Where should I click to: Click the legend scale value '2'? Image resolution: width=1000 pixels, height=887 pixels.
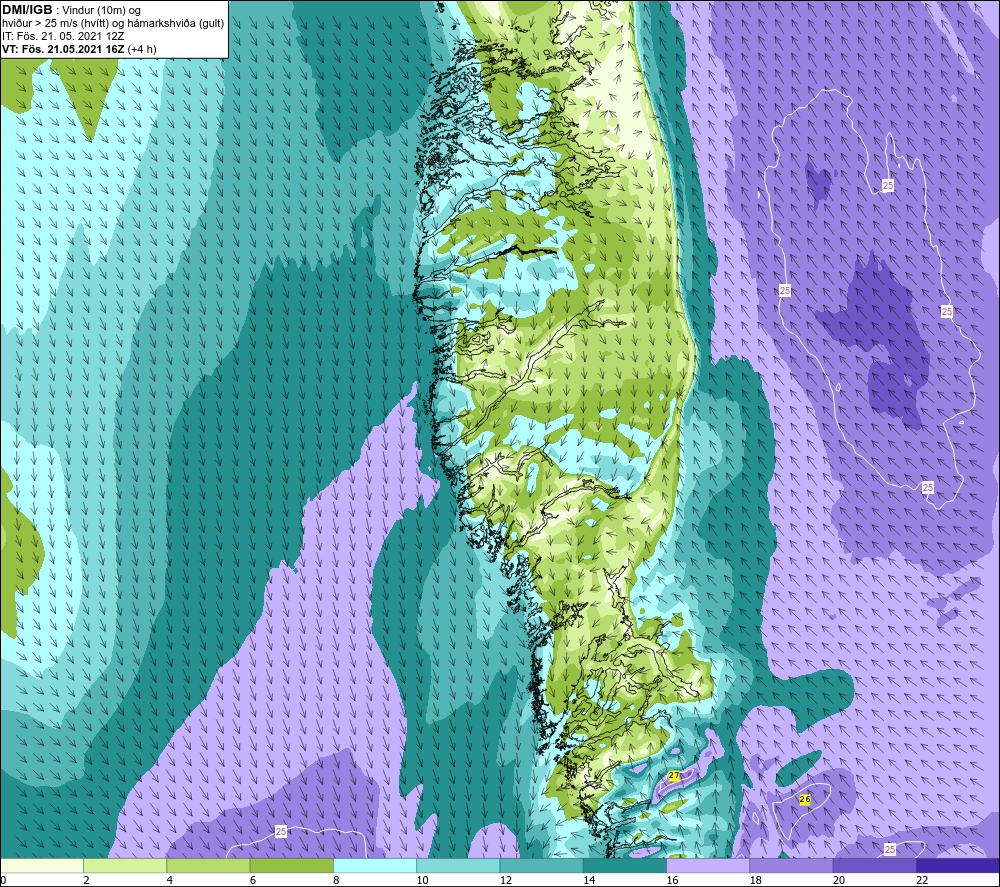(x=86, y=880)
